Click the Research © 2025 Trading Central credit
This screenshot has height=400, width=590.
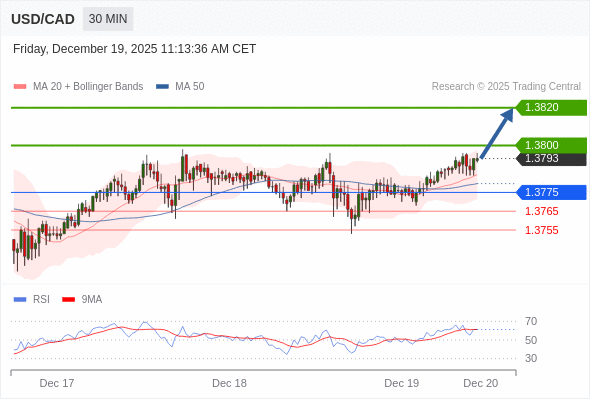click(x=506, y=87)
